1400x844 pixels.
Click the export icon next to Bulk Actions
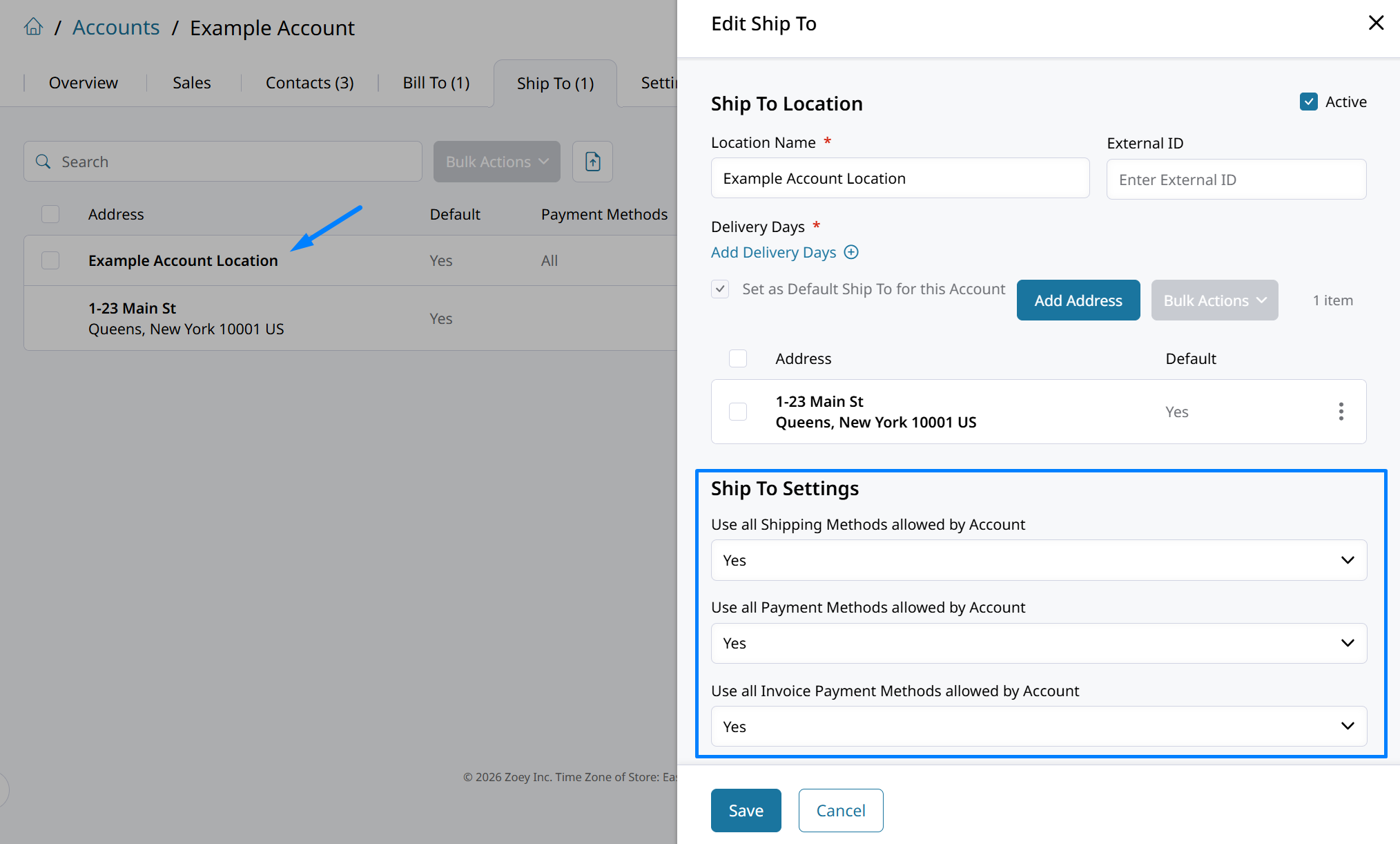[592, 162]
